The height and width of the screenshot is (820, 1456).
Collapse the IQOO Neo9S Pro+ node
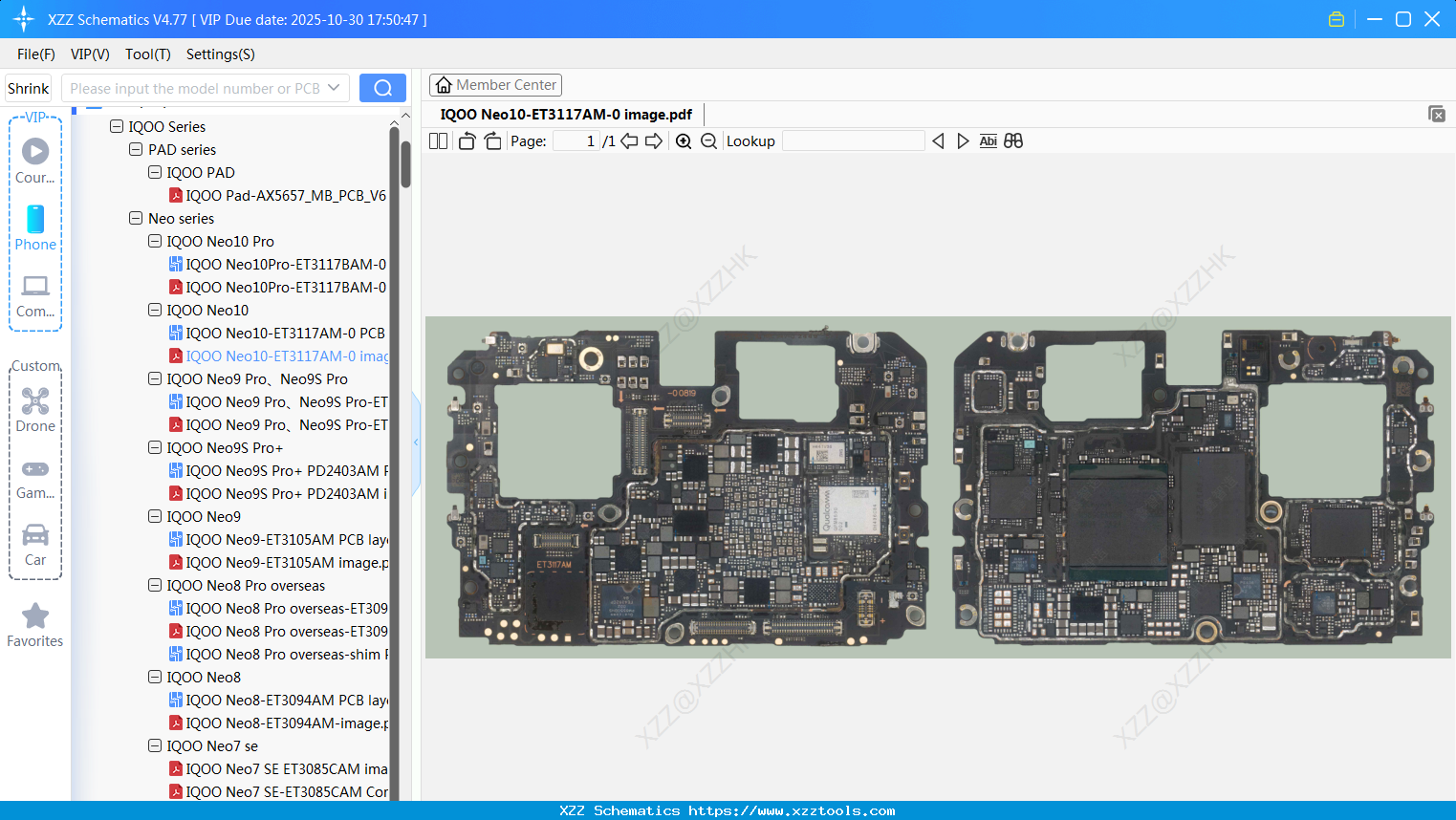coord(155,447)
